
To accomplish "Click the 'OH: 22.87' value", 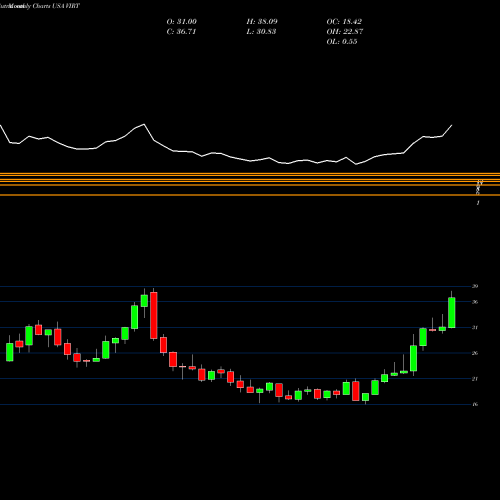I will [345, 32].
